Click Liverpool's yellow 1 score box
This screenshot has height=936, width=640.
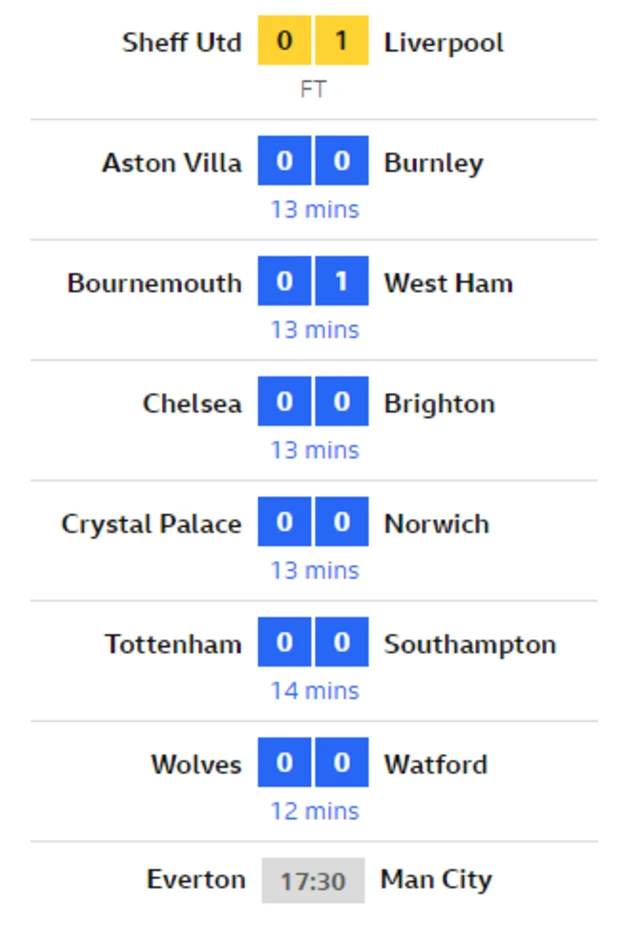tap(341, 41)
